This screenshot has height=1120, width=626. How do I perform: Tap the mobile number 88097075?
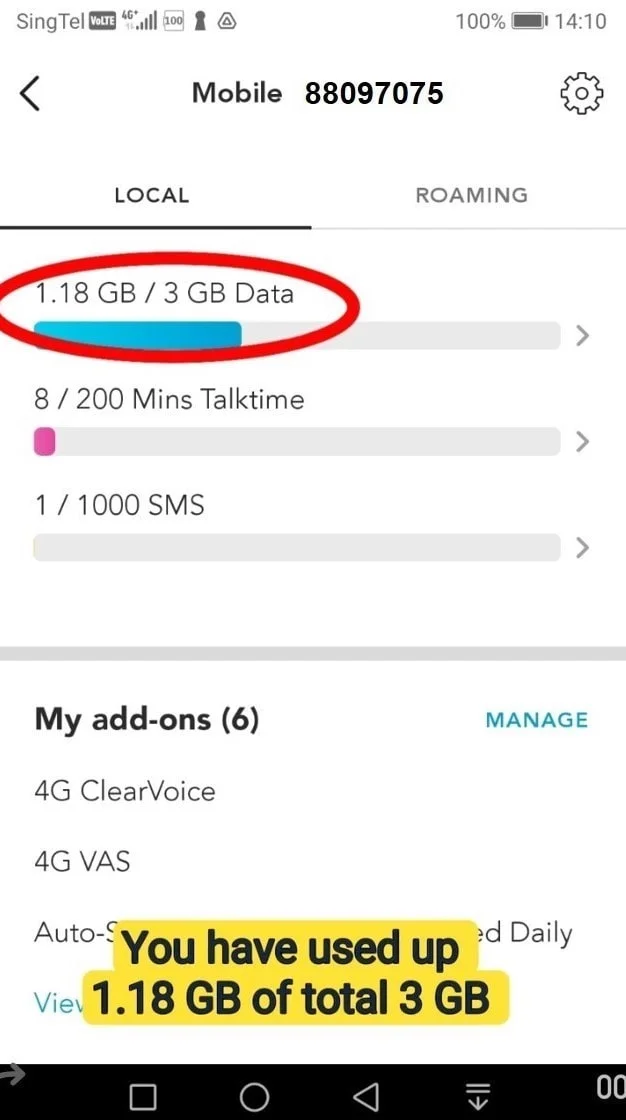(x=374, y=94)
